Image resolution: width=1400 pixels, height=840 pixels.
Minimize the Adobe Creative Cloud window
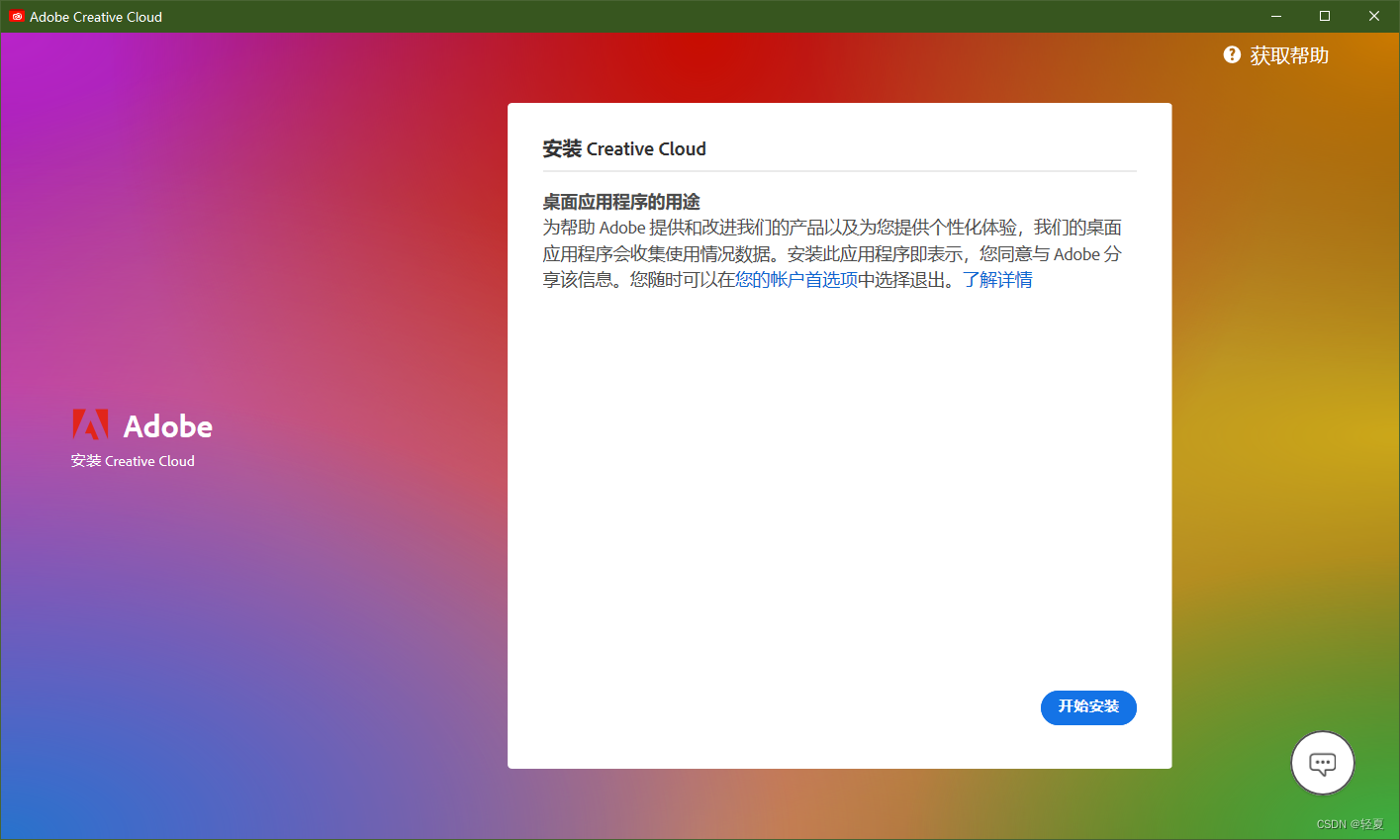coord(1276,16)
